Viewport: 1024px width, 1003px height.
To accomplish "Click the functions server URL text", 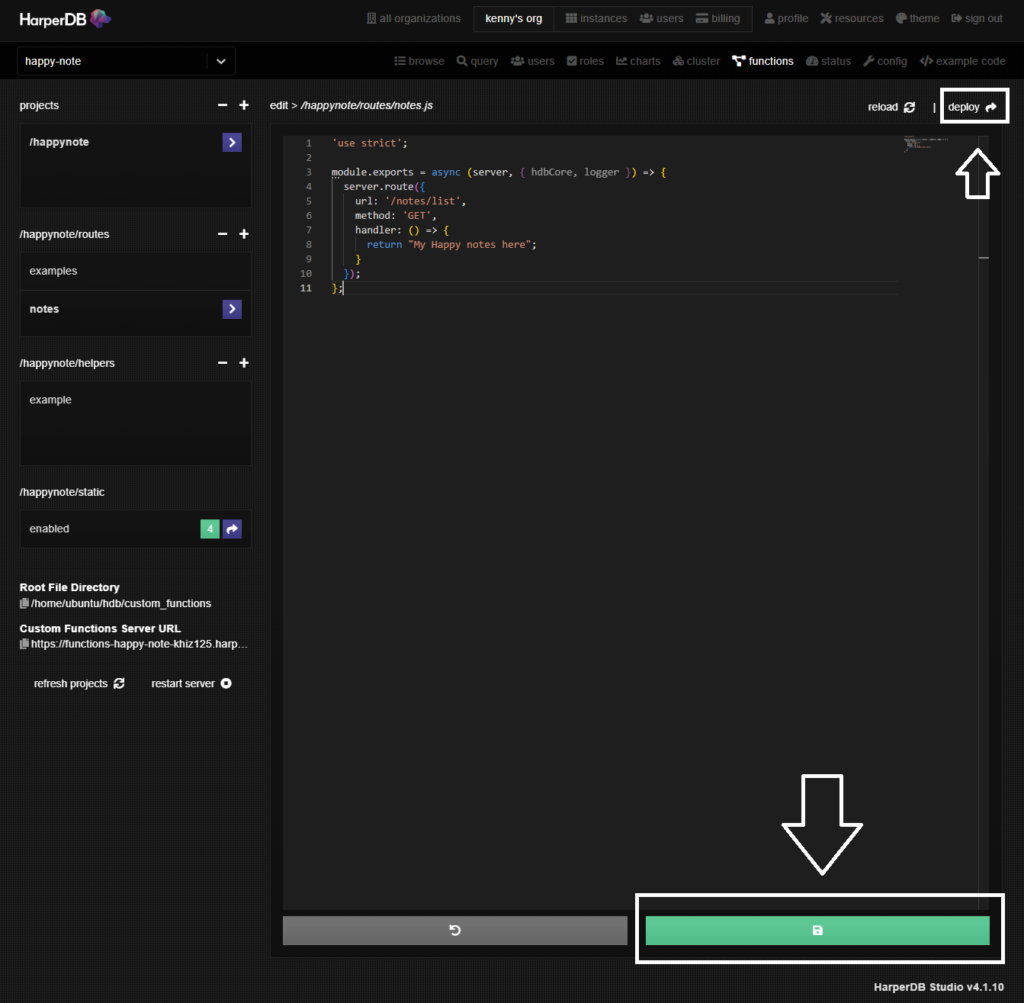I will [139, 644].
